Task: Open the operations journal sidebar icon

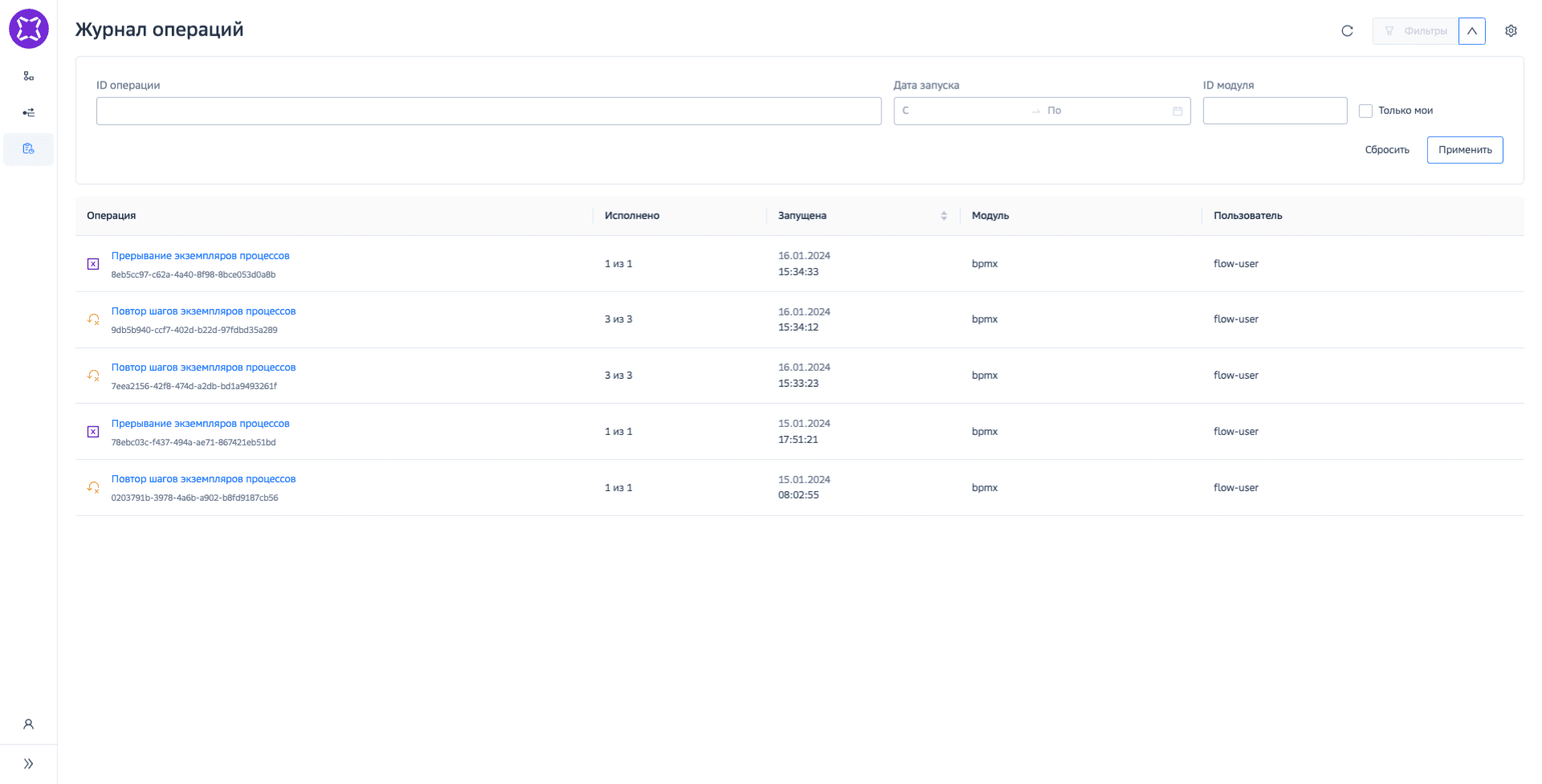Action: pos(29,149)
